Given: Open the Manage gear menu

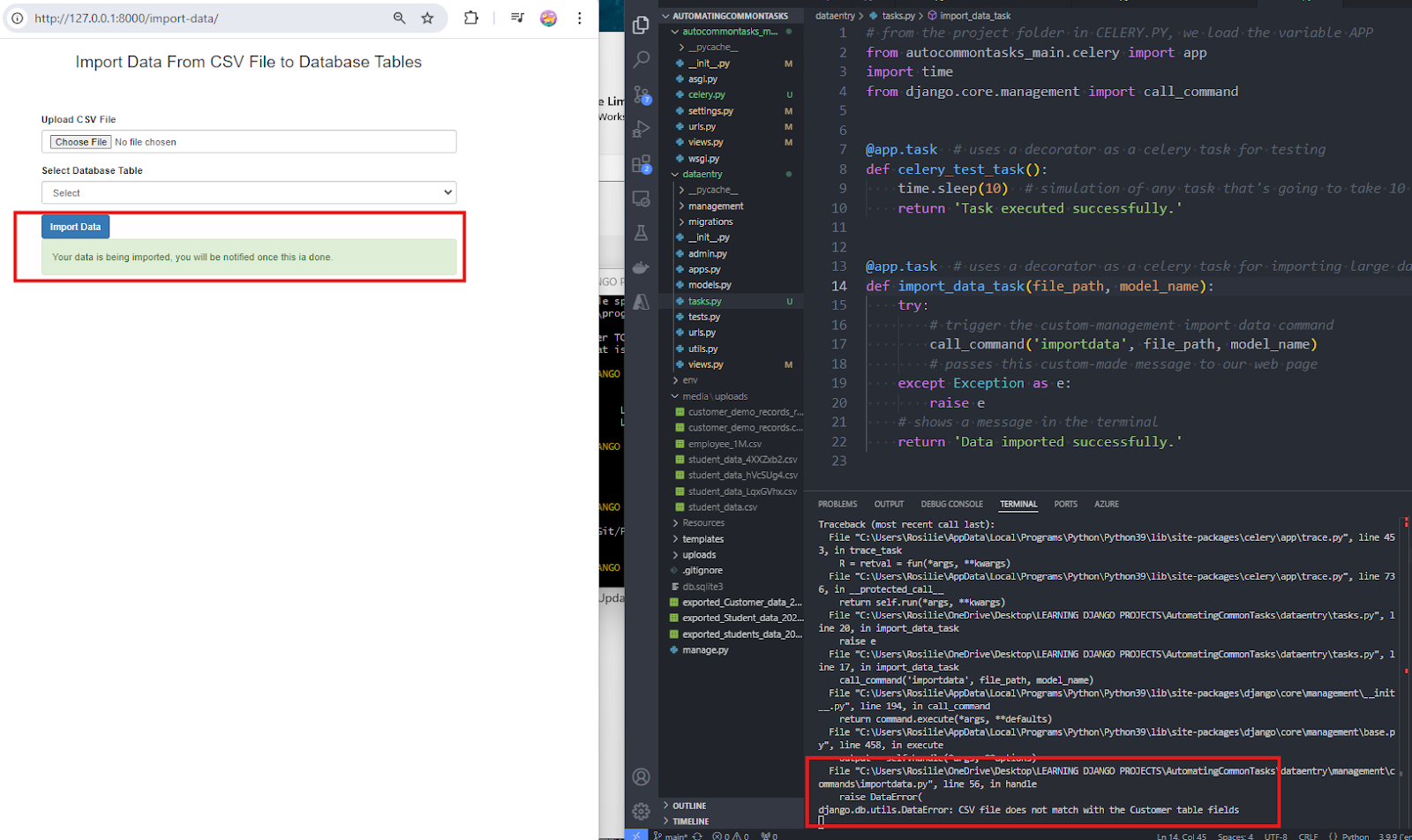Looking at the screenshot, I should 642,811.
